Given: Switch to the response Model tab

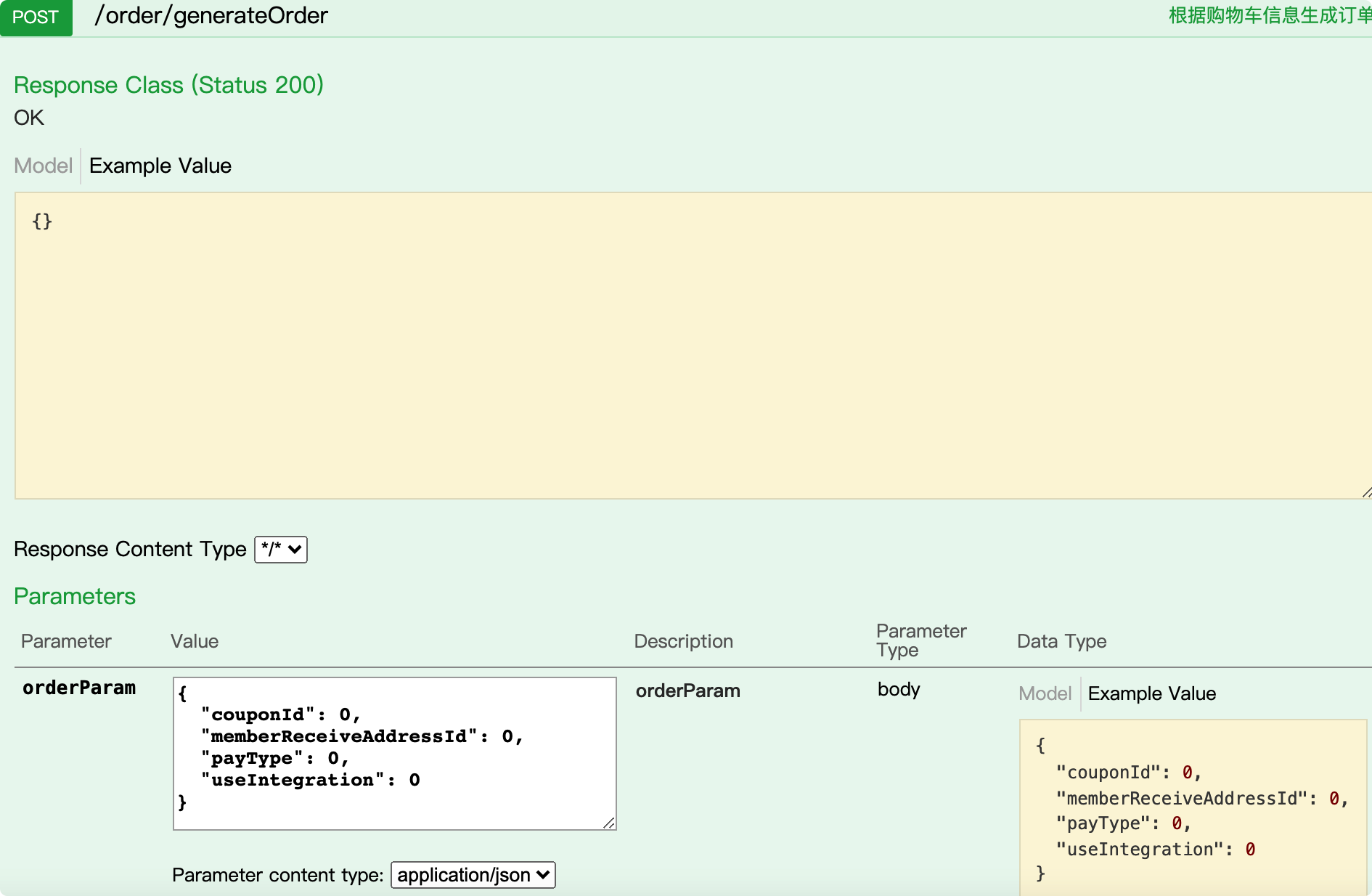Looking at the screenshot, I should pos(44,166).
